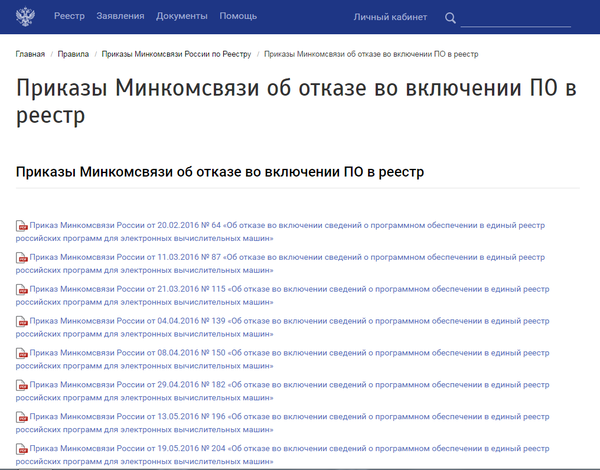
Task: Focus the search input field
Action: pyautogui.click(x=515, y=19)
